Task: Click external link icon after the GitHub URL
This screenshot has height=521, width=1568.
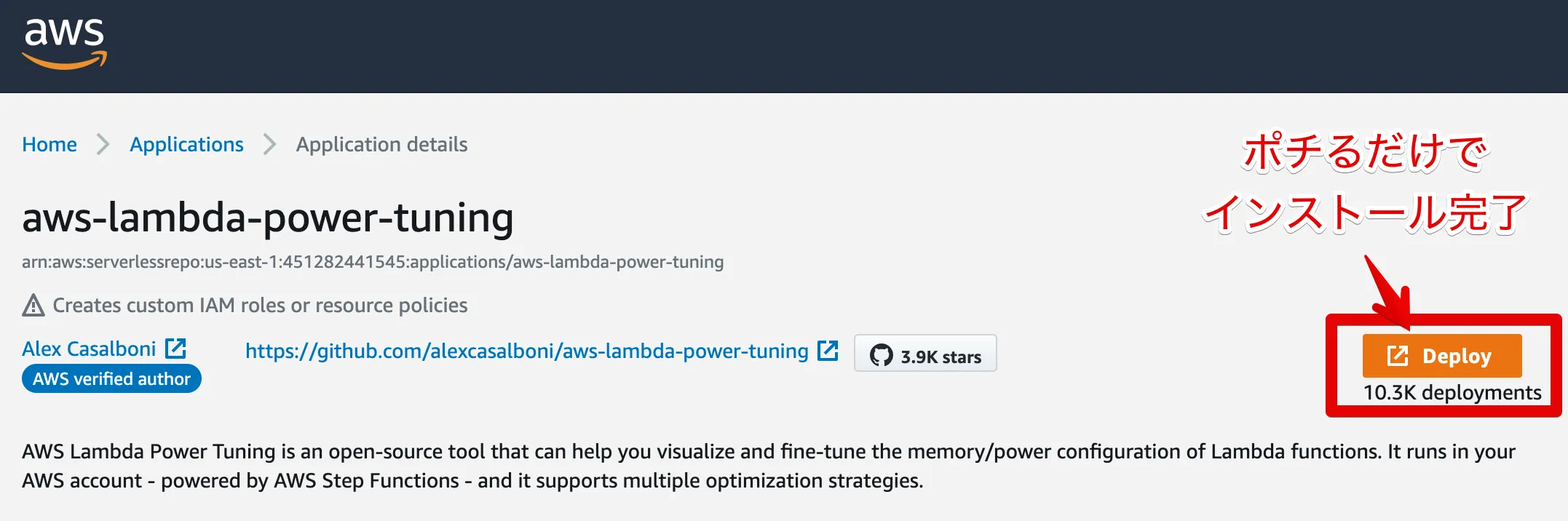Action: [828, 351]
